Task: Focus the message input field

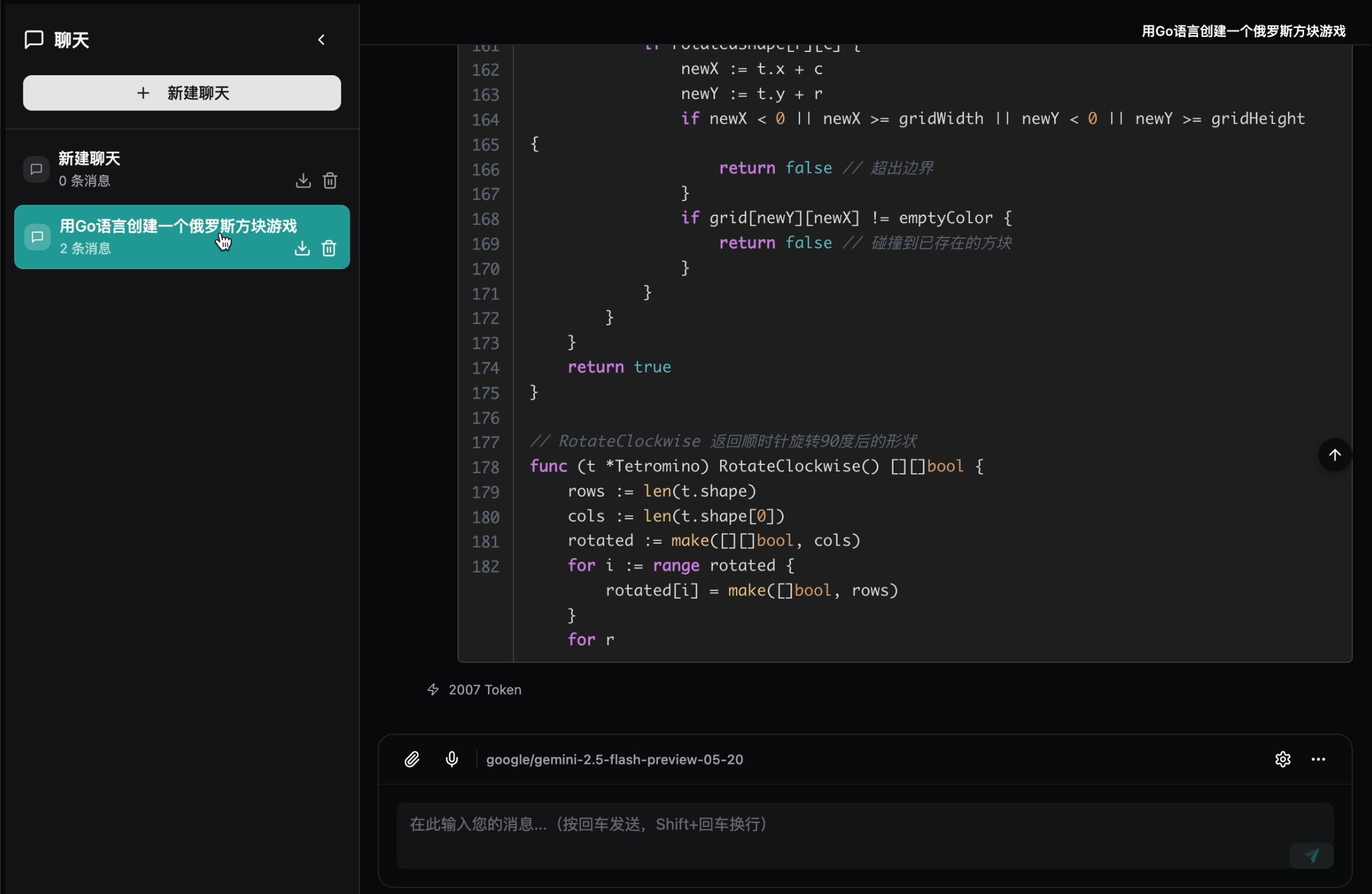Action: tap(865, 835)
